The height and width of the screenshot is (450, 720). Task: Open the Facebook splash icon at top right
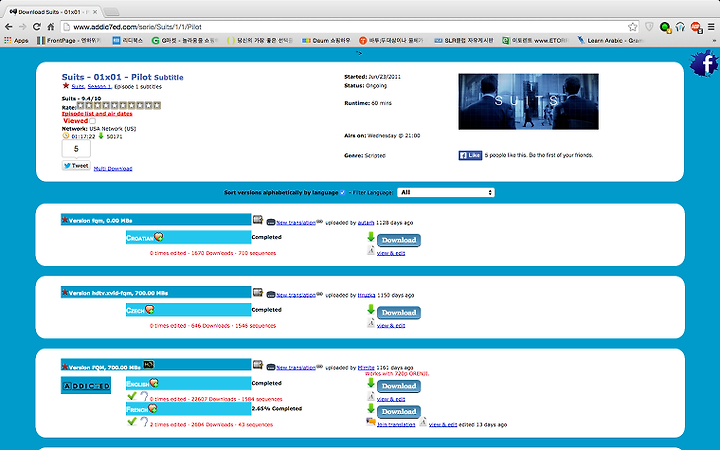[x=704, y=64]
